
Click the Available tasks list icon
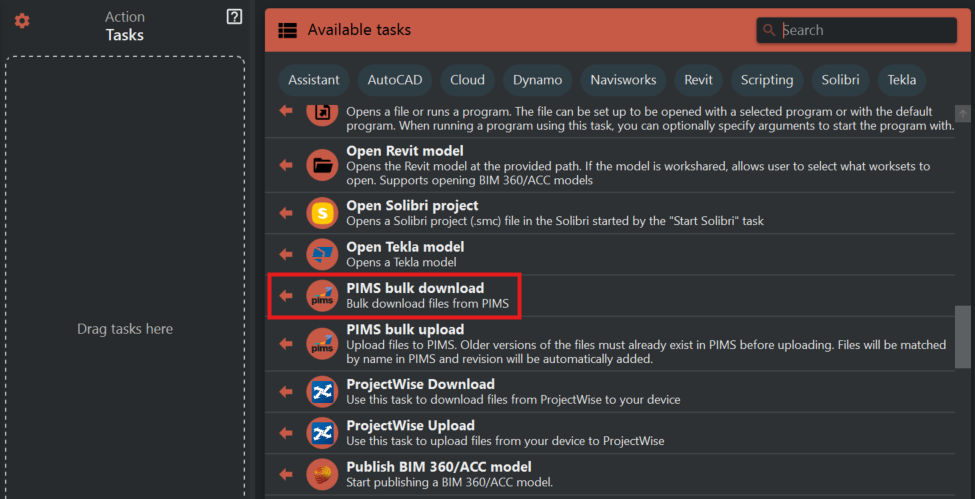click(x=287, y=30)
